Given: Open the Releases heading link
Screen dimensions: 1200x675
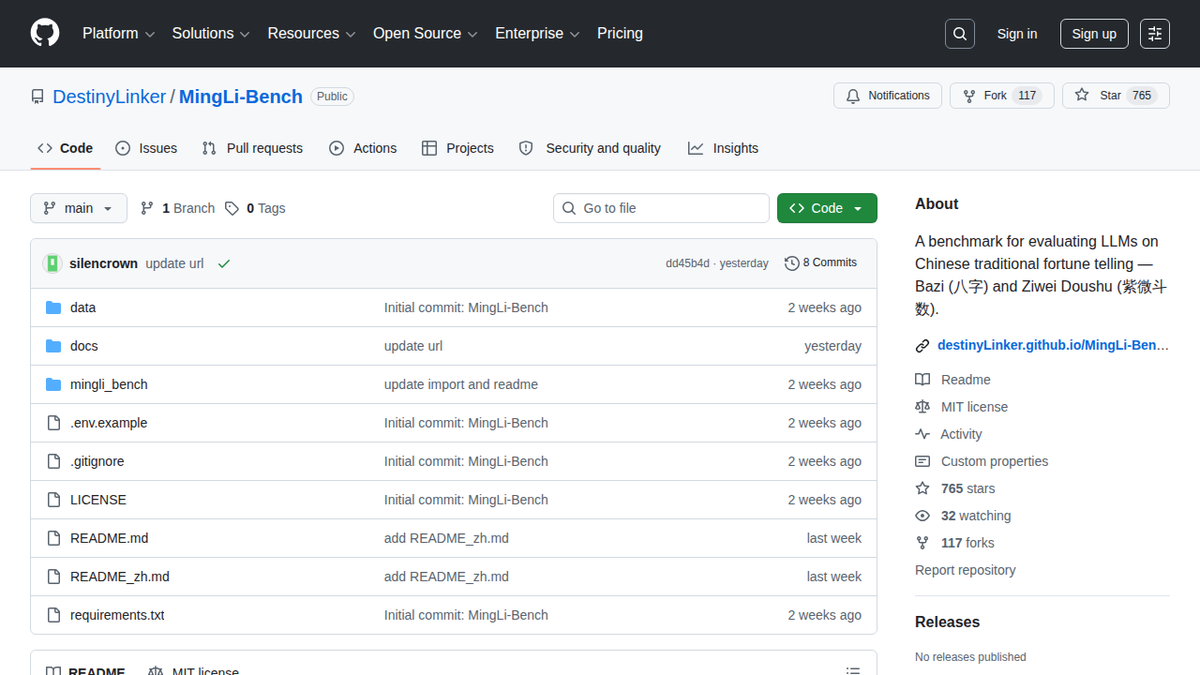Looking at the screenshot, I should point(947,622).
